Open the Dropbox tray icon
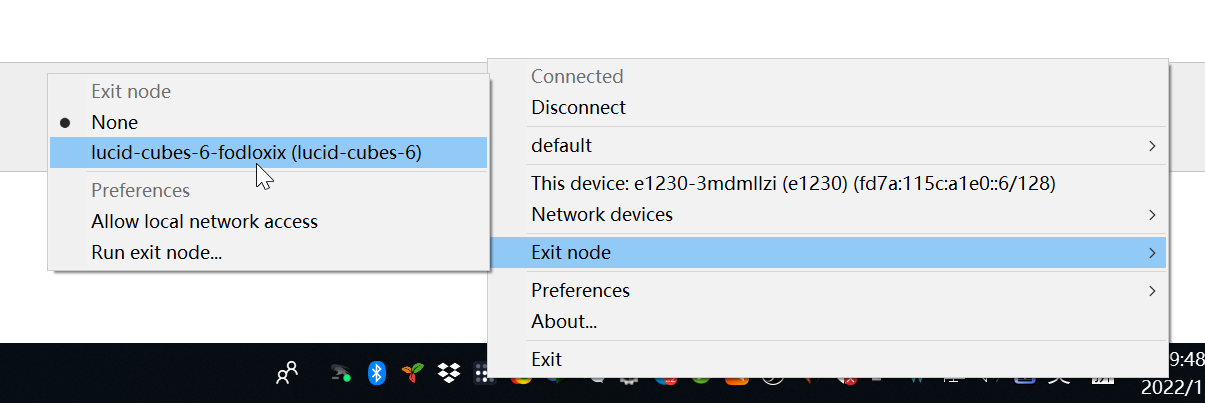This screenshot has height=403, width=1205. pyautogui.click(x=449, y=373)
